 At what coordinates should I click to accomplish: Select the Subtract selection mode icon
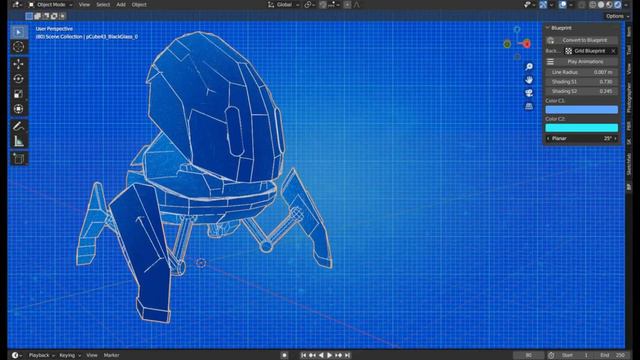click(46, 16)
